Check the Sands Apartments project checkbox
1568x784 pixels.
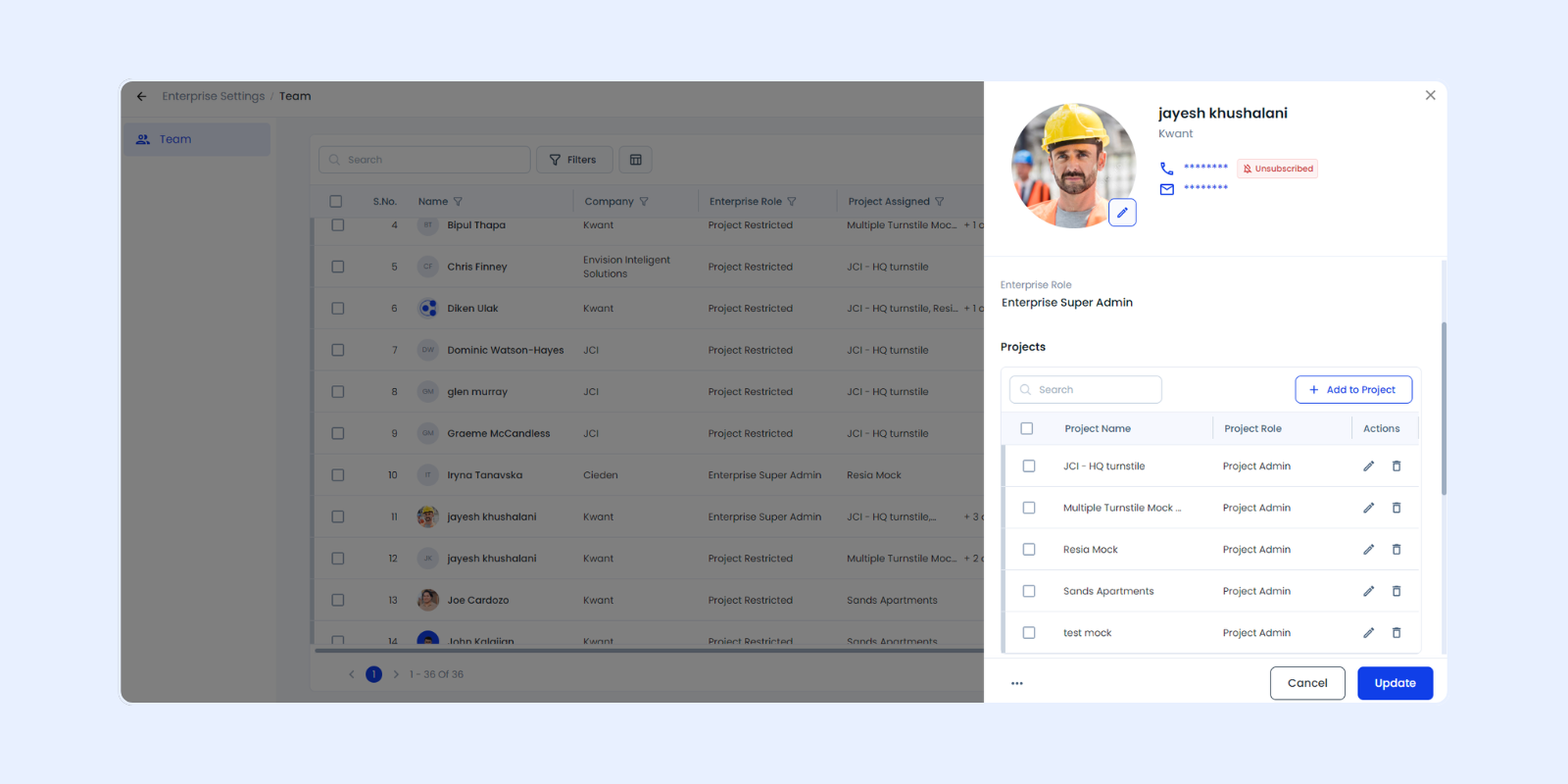pos(1029,591)
